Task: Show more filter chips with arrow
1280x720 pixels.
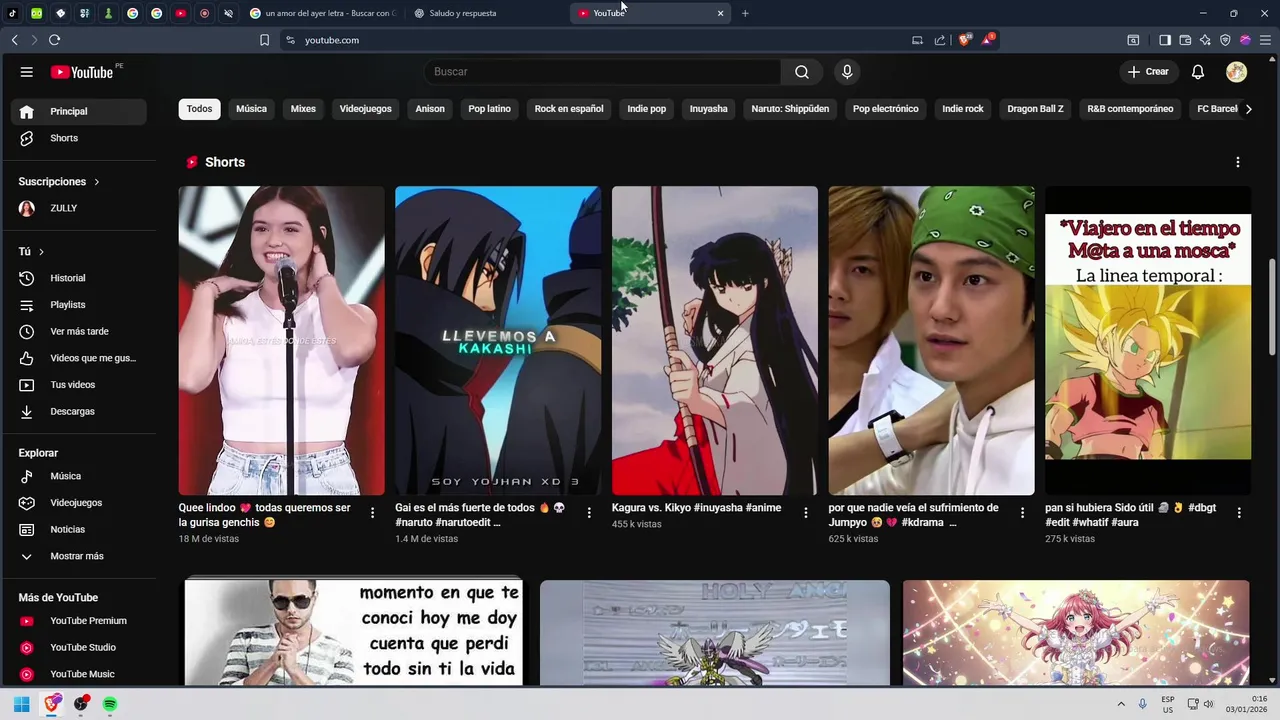Action: pos(1248,109)
